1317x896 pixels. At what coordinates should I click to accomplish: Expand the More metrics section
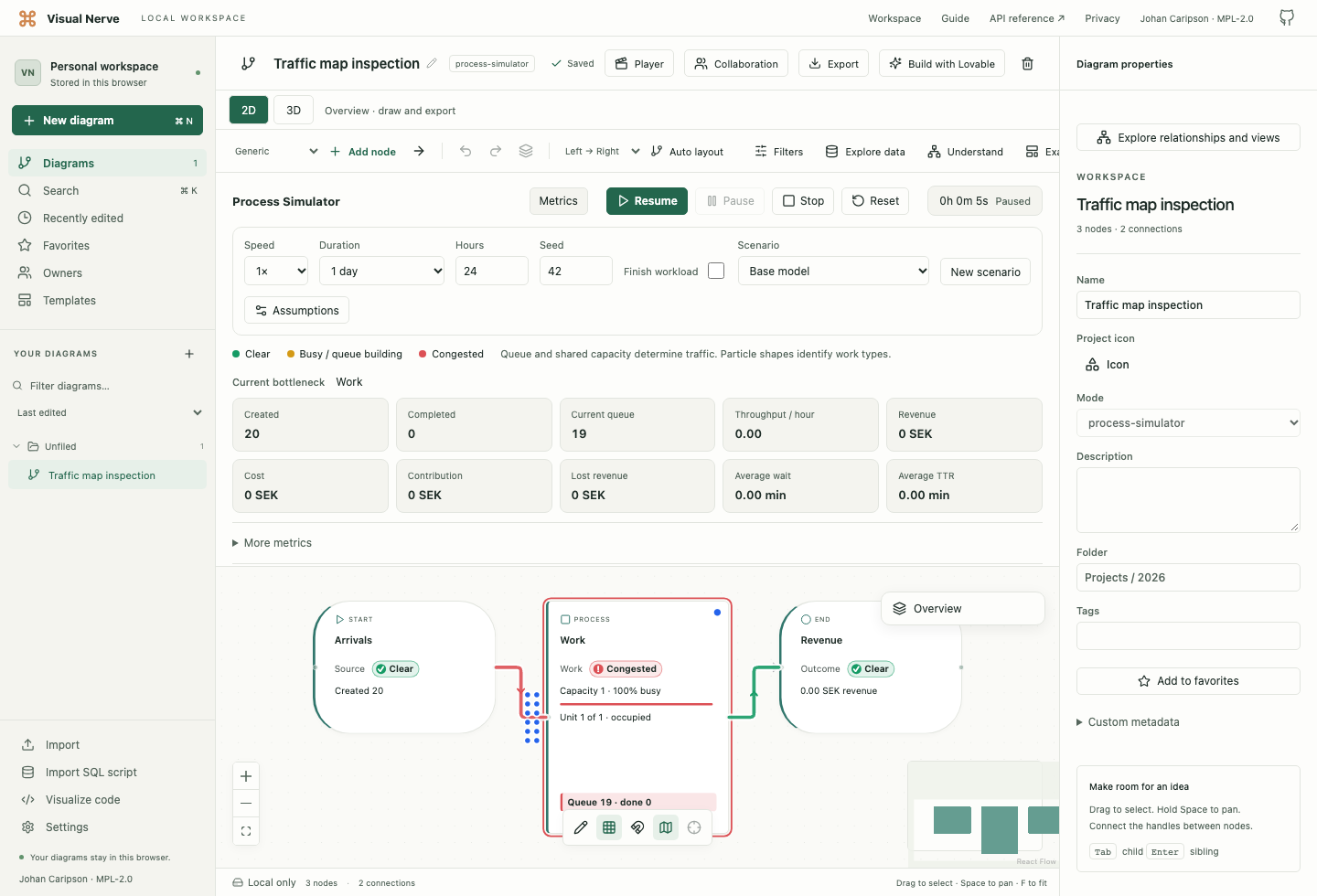pos(273,543)
